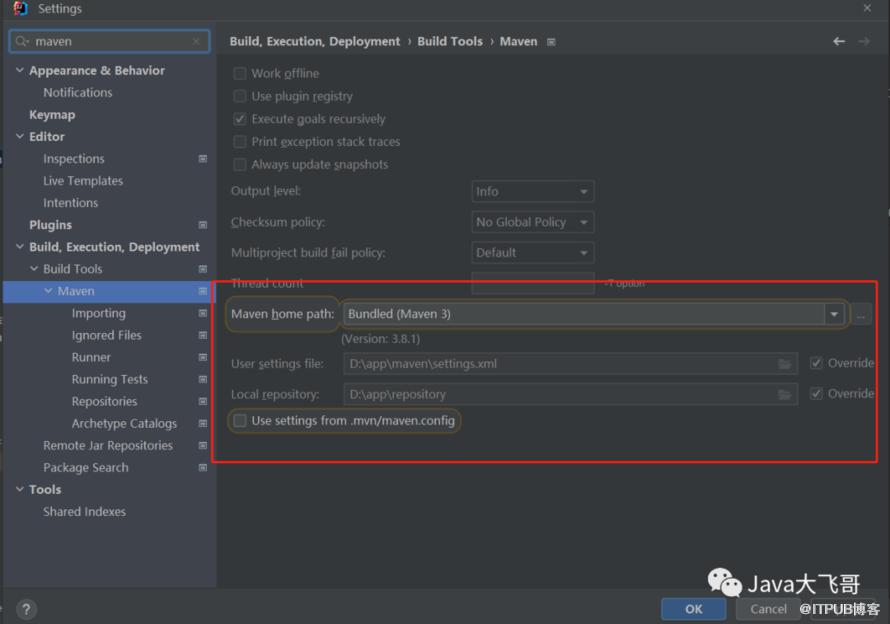Enable the Work offline checkbox
The image size is (890, 624).
coord(240,73)
